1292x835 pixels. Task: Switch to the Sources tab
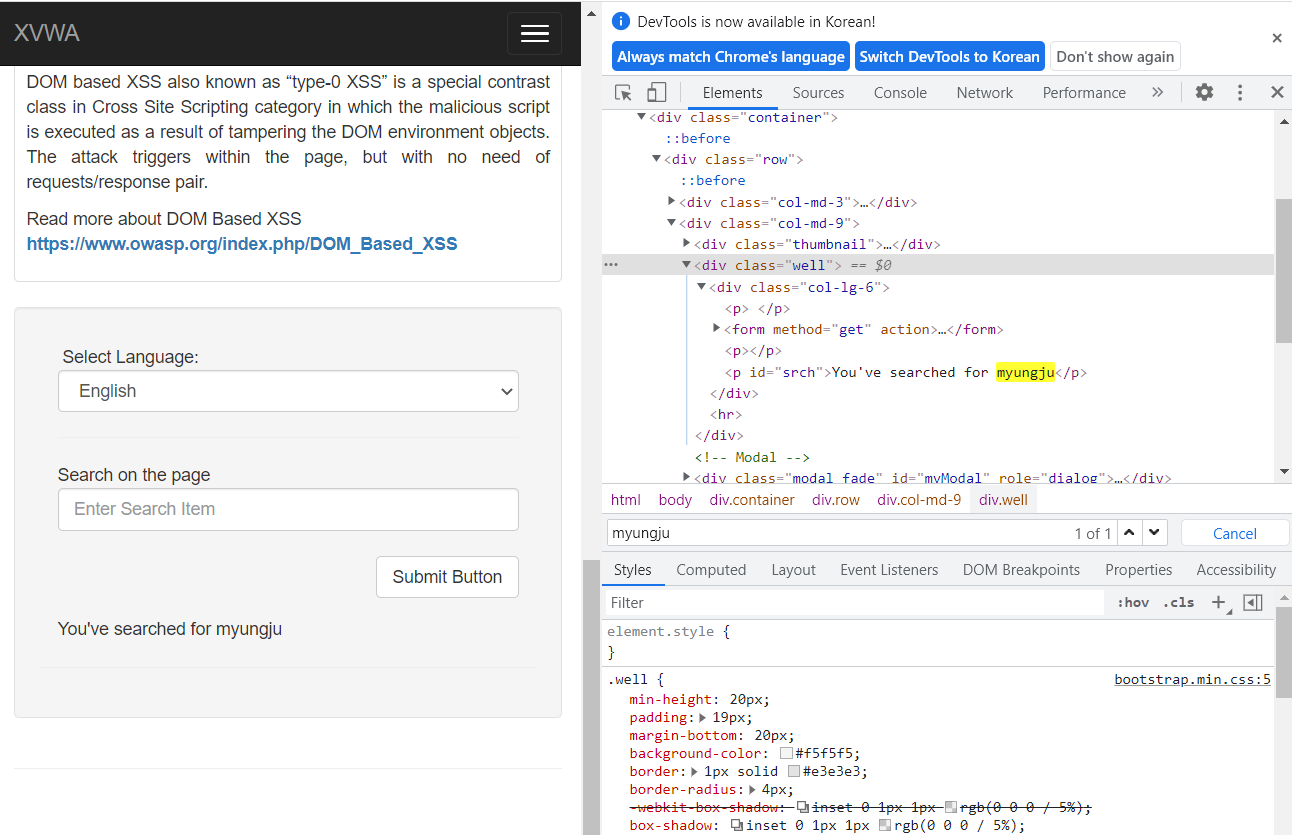pyautogui.click(x=818, y=92)
